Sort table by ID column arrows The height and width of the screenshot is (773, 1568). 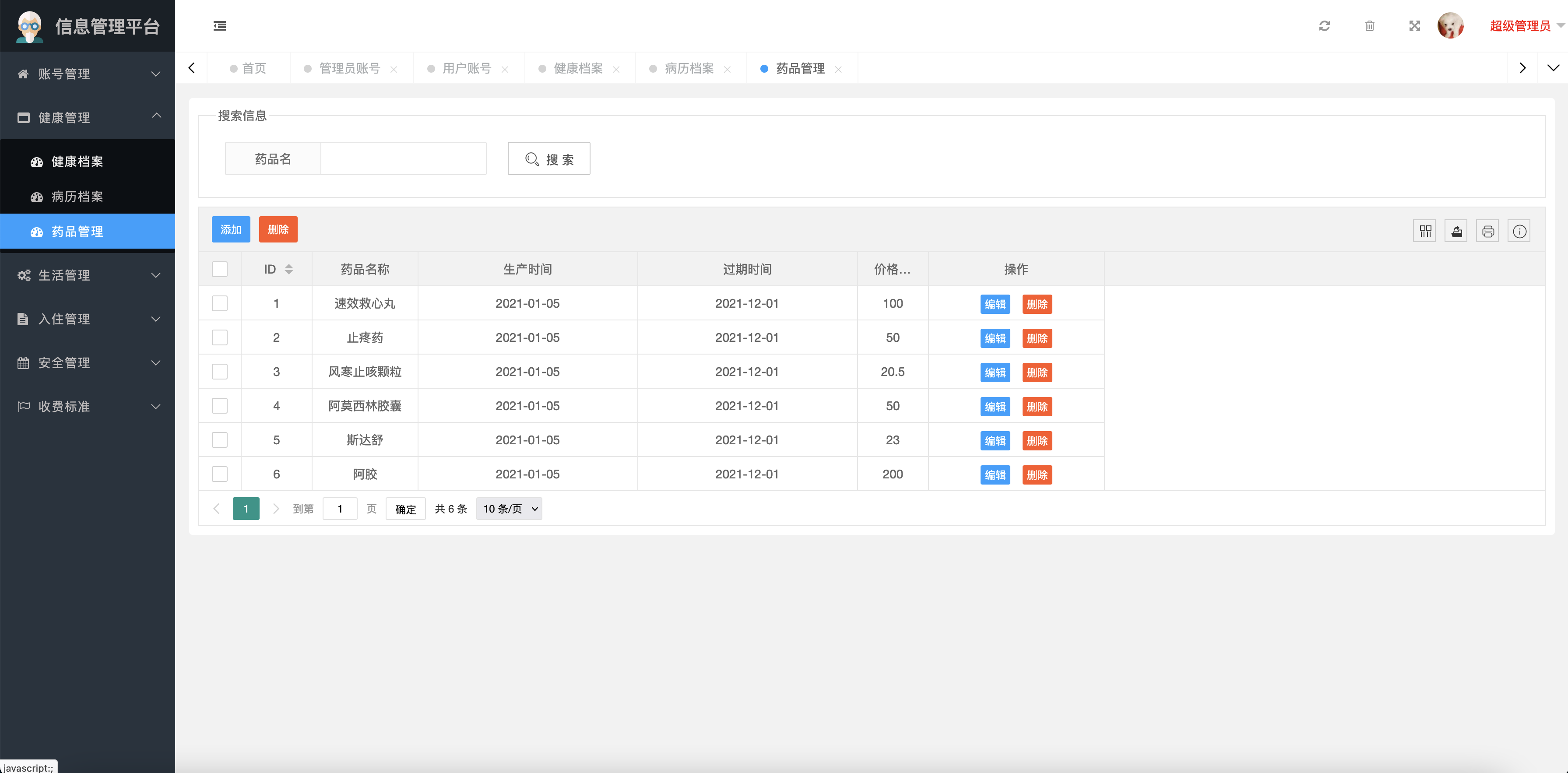tap(289, 269)
